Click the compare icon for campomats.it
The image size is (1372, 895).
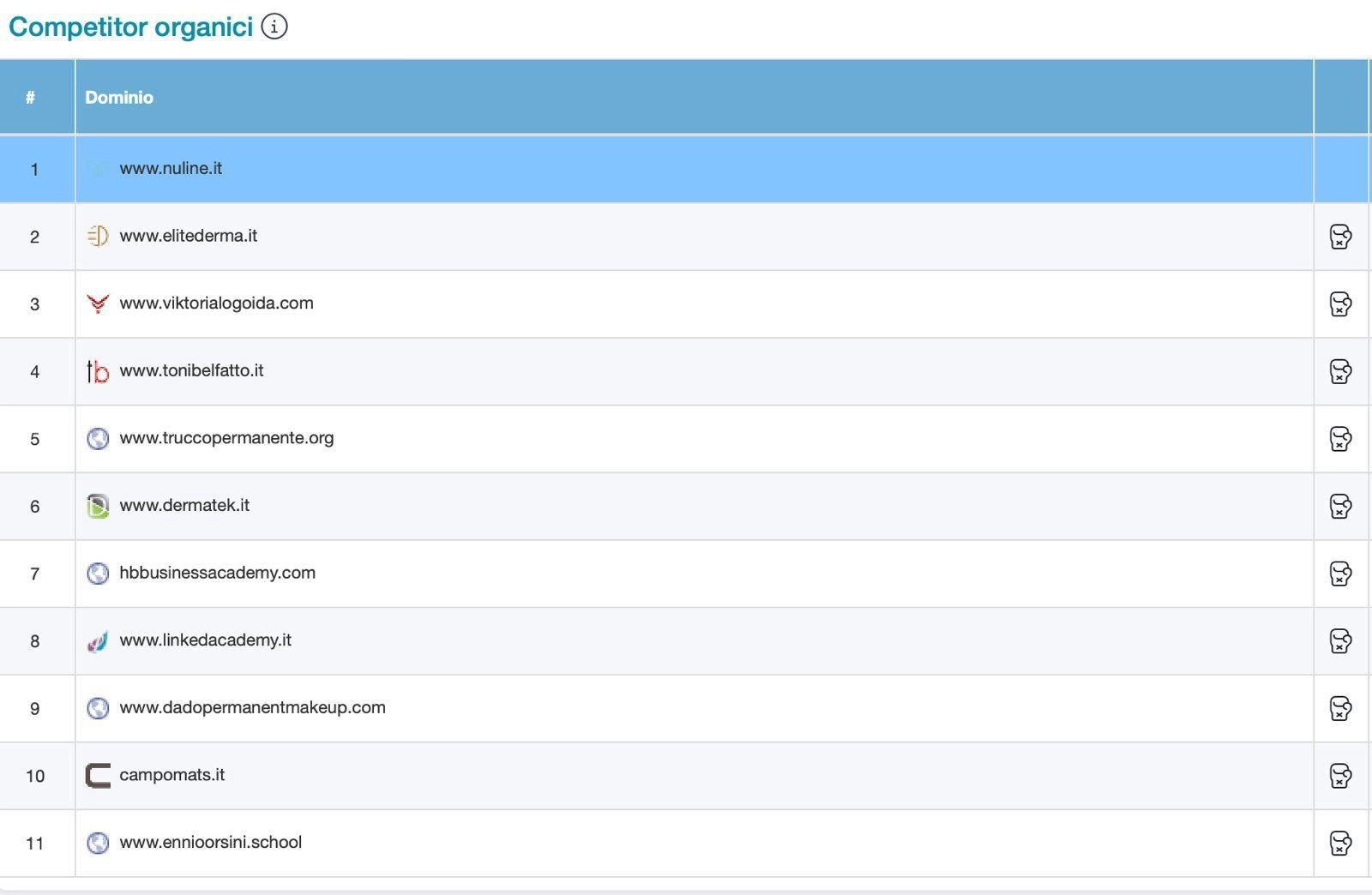click(1340, 776)
